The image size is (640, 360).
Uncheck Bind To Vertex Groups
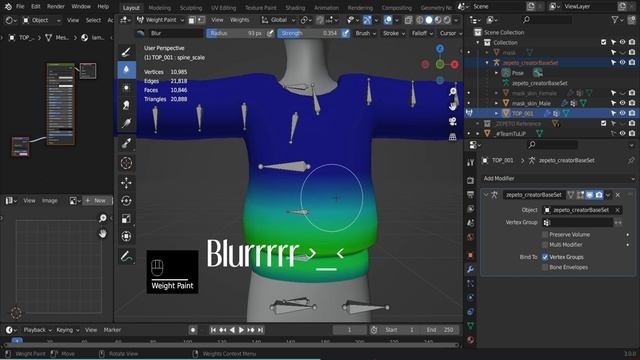[x=545, y=257]
